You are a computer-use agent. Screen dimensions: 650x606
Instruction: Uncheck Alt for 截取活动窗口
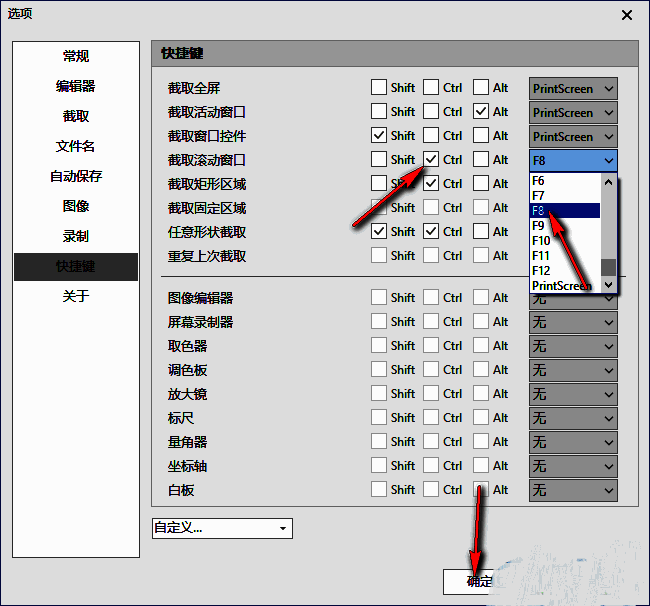point(481,112)
